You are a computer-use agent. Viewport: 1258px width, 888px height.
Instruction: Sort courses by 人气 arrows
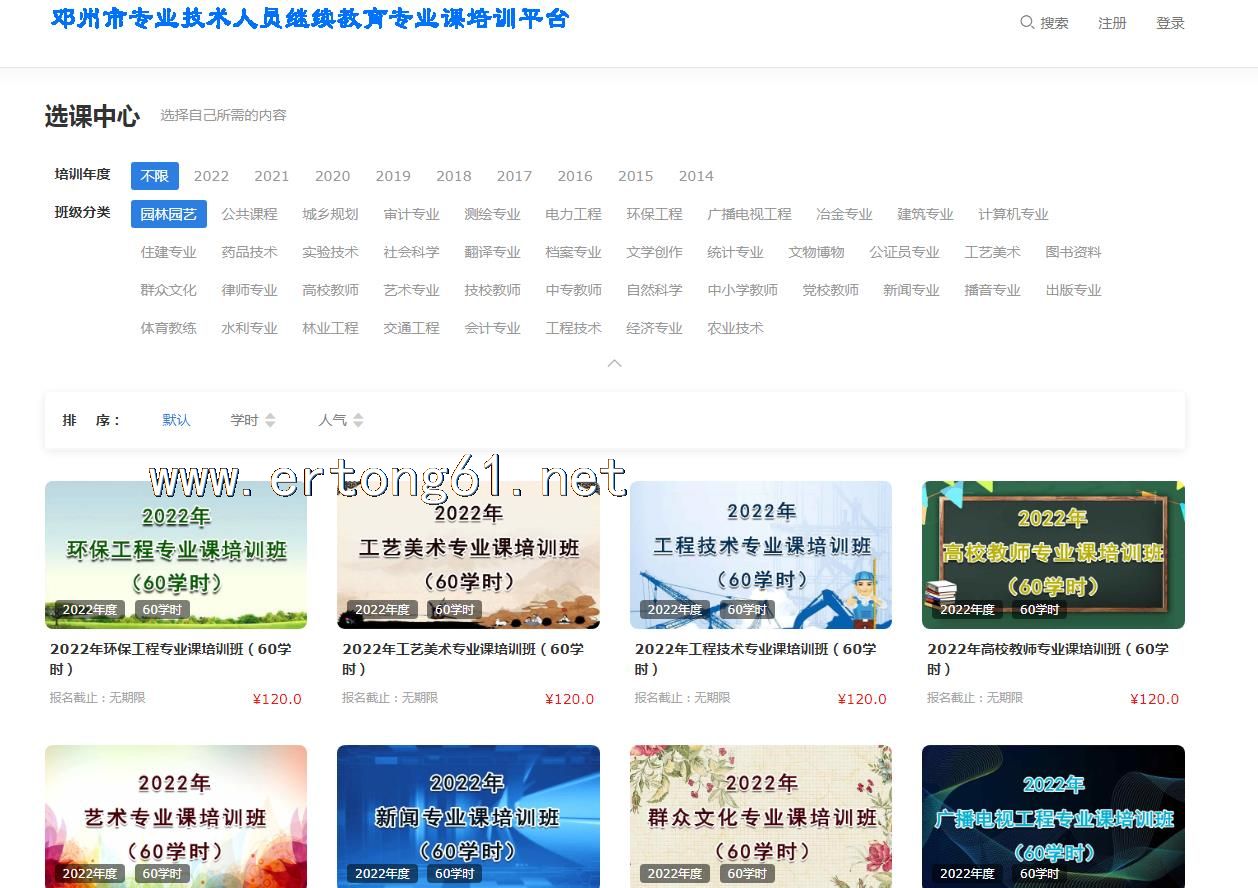(x=358, y=420)
